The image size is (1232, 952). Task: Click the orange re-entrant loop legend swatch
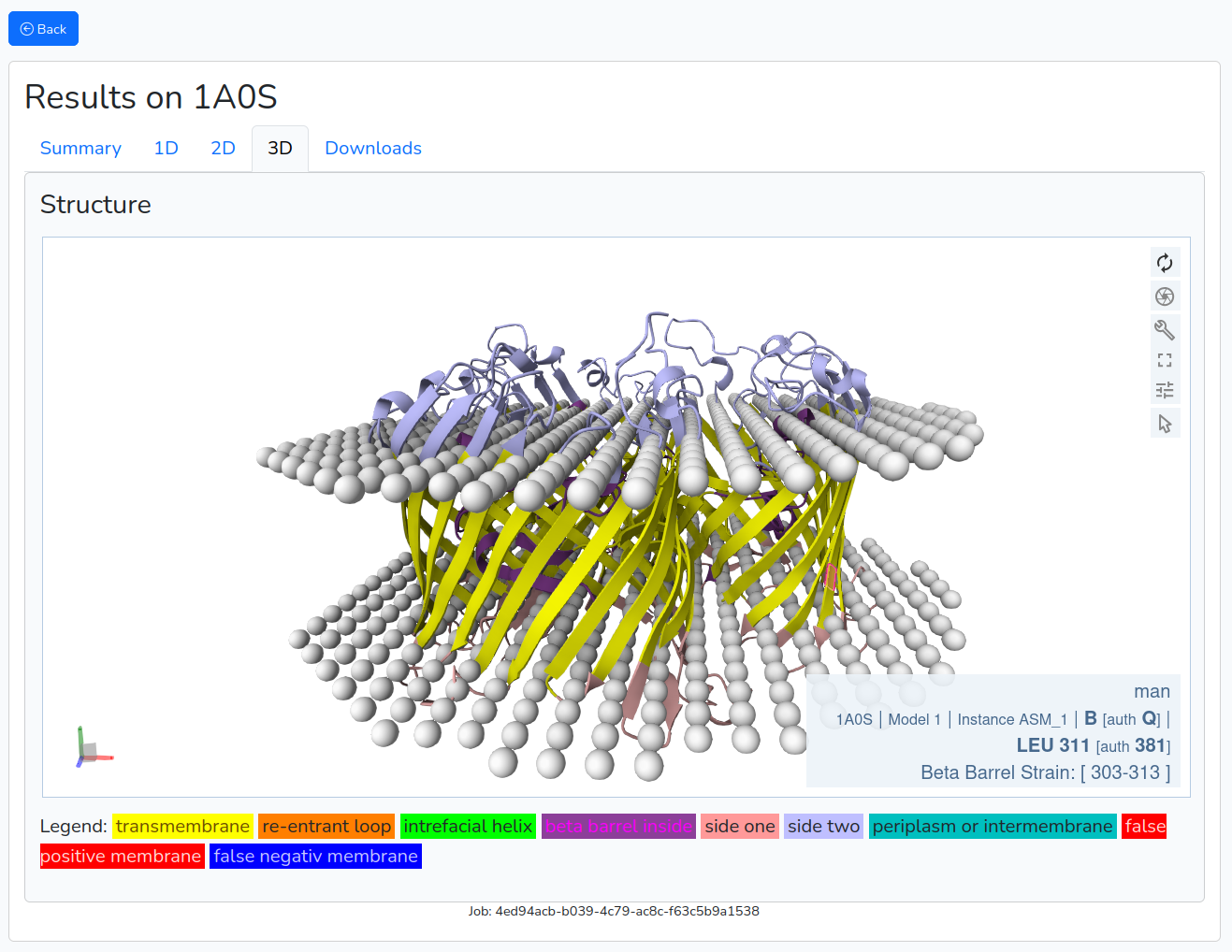point(326,827)
